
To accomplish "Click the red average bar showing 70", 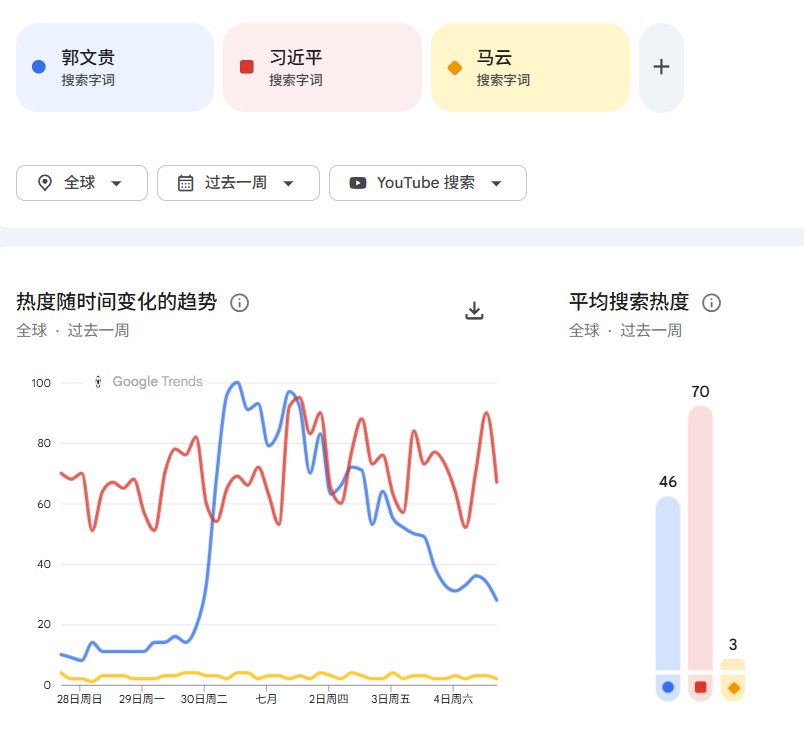I will click(700, 538).
